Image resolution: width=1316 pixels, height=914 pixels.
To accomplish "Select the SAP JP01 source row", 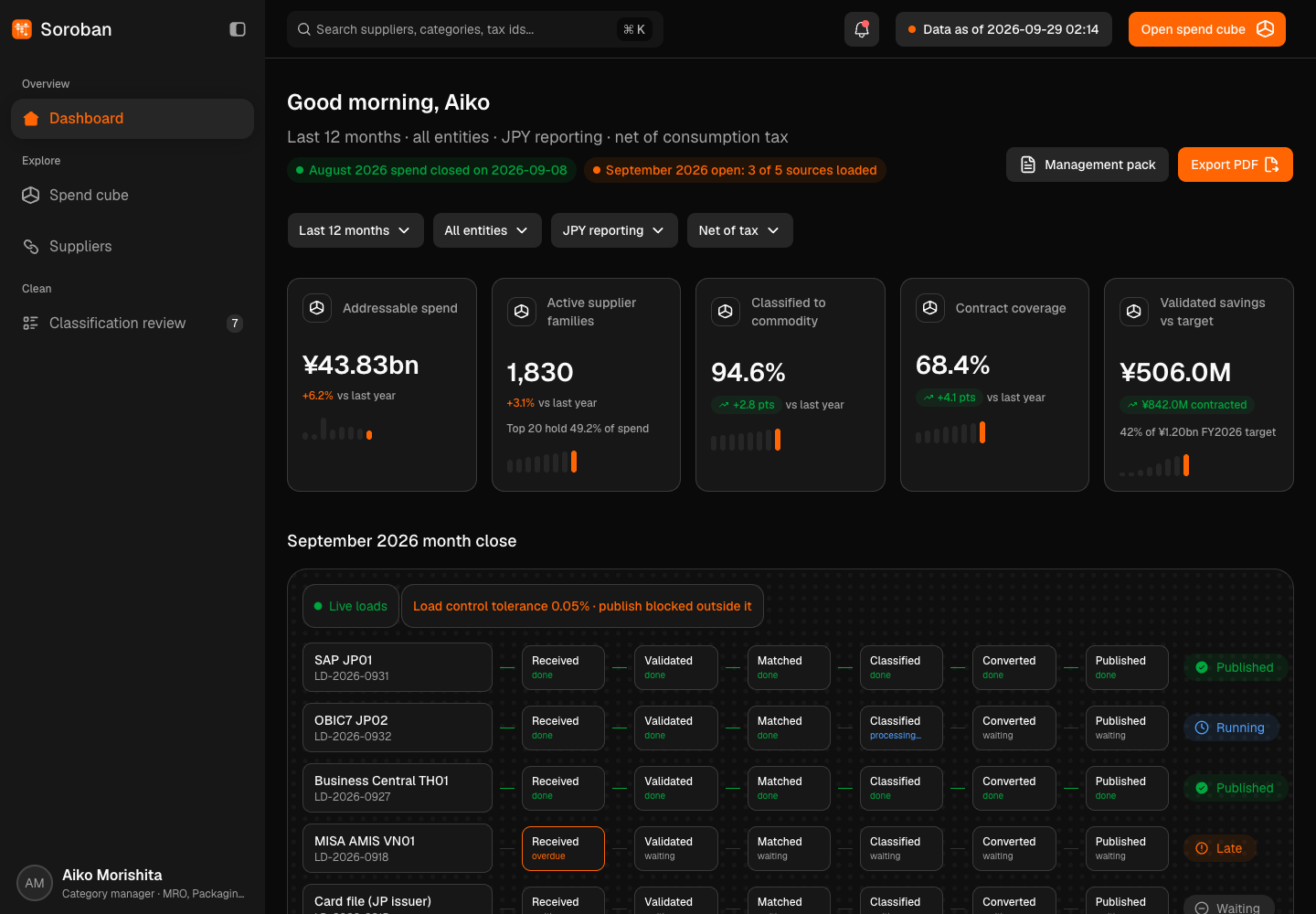I will point(398,667).
